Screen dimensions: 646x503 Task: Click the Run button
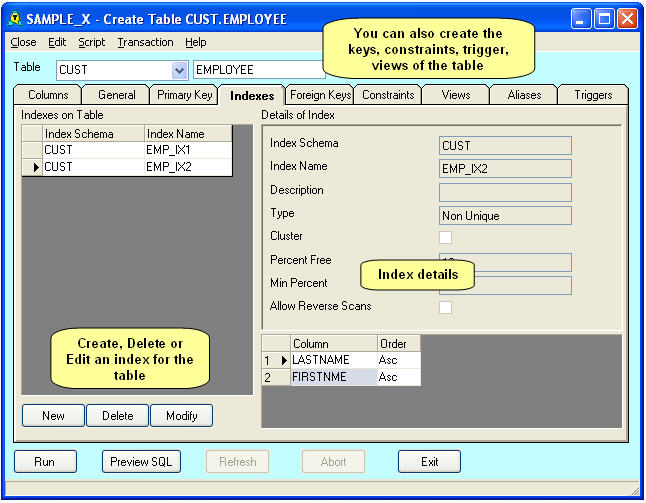tap(45, 462)
